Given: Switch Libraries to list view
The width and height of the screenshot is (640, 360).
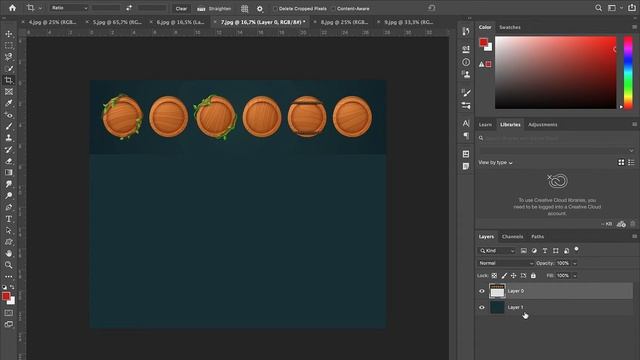Looking at the screenshot, I should [631, 162].
